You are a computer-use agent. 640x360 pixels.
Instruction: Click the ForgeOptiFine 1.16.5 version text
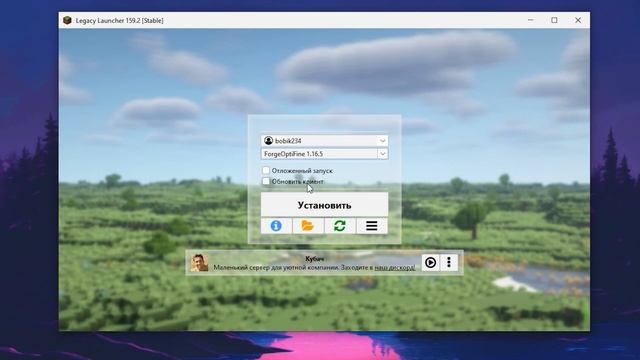click(293, 154)
